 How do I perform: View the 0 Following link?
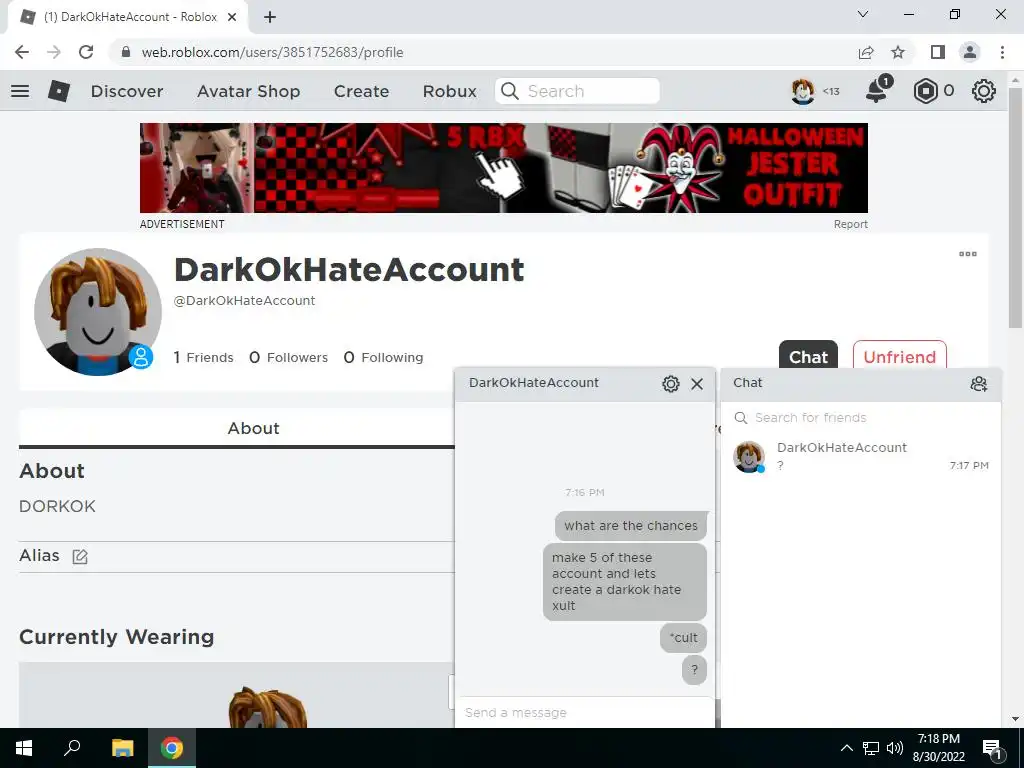383,357
